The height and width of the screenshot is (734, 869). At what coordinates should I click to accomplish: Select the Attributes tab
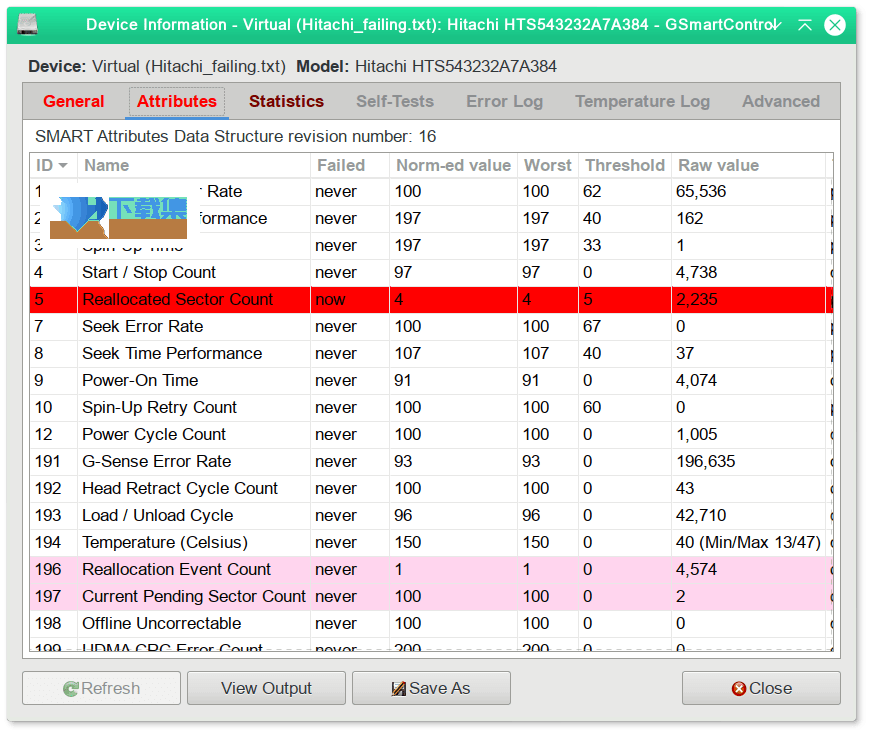[177, 101]
